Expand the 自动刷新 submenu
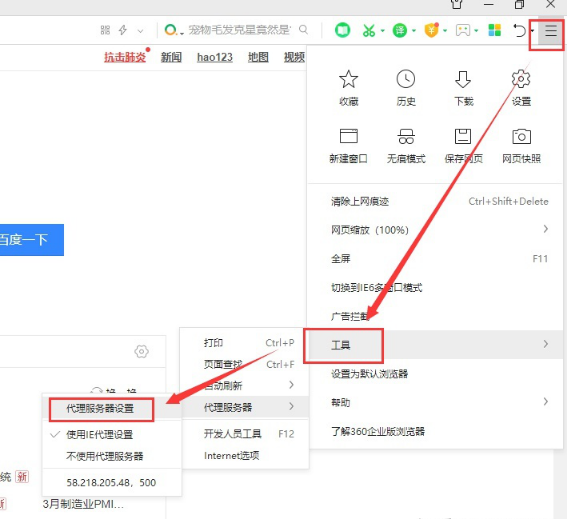567x519 pixels. (245, 386)
